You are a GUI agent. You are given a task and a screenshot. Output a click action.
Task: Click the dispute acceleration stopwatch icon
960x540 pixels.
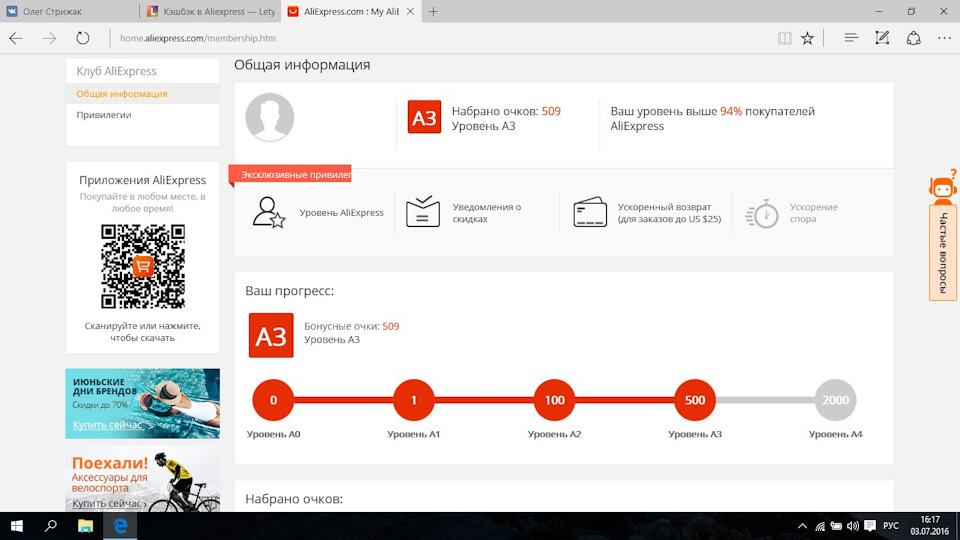click(762, 214)
